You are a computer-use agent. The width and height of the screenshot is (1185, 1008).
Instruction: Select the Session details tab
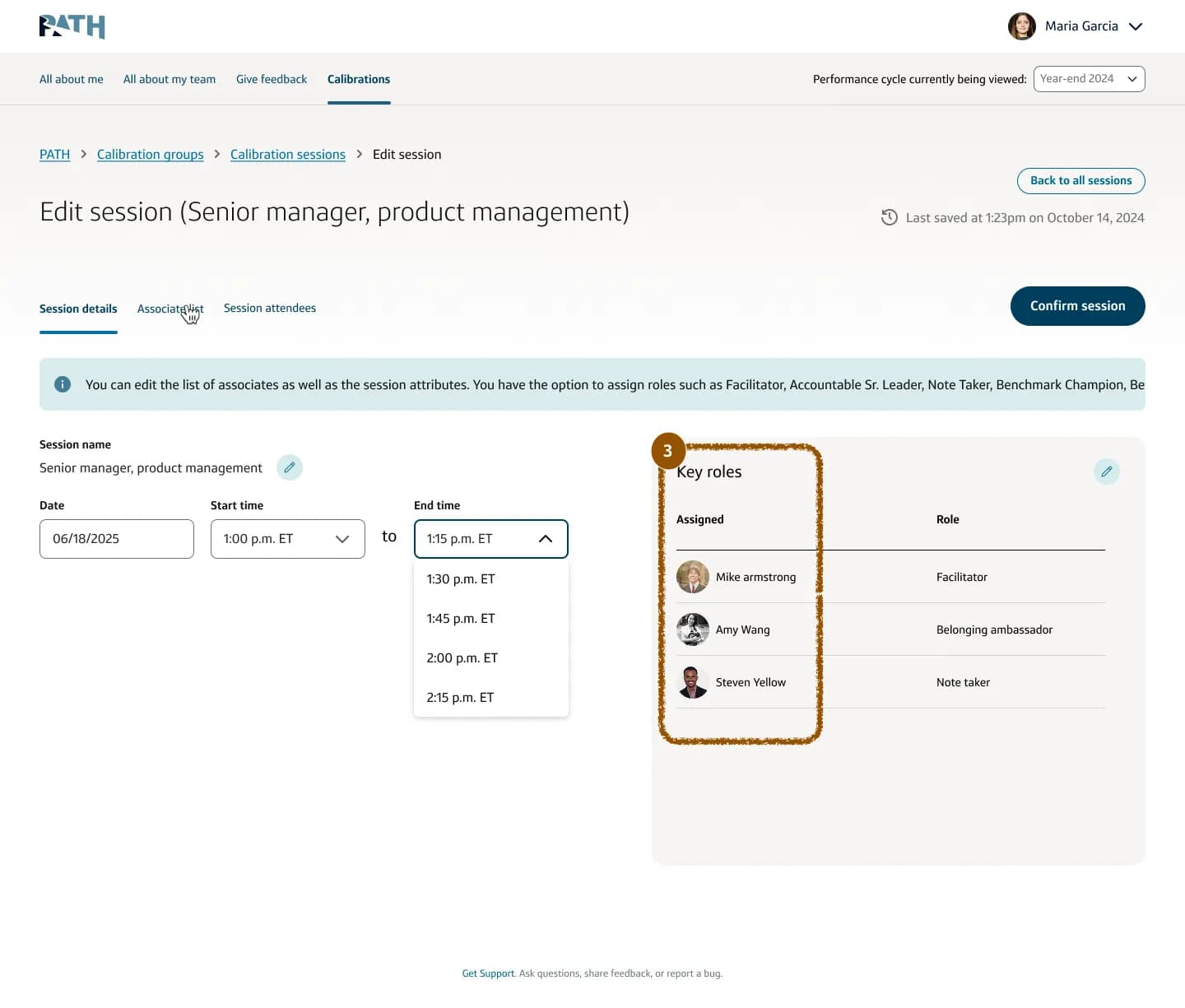(78, 309)
